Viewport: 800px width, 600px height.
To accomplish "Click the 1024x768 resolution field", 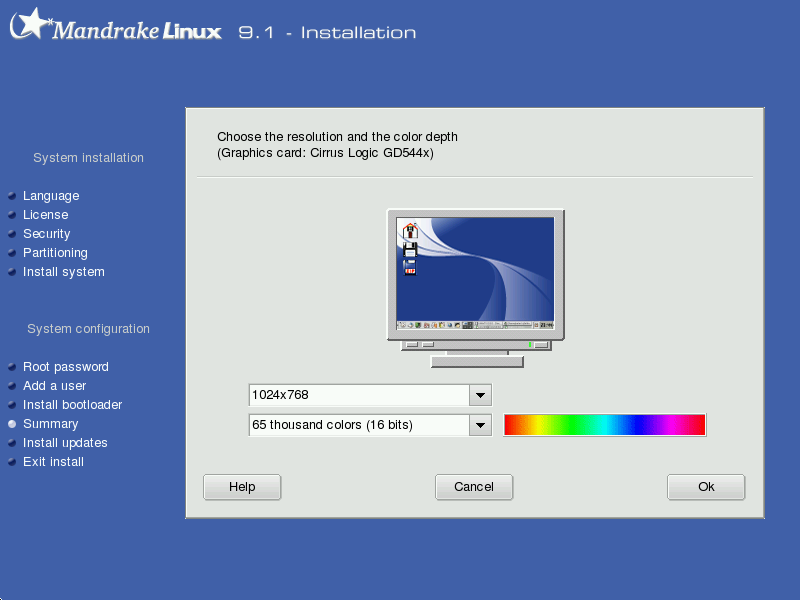I will [x=359, y=395].
